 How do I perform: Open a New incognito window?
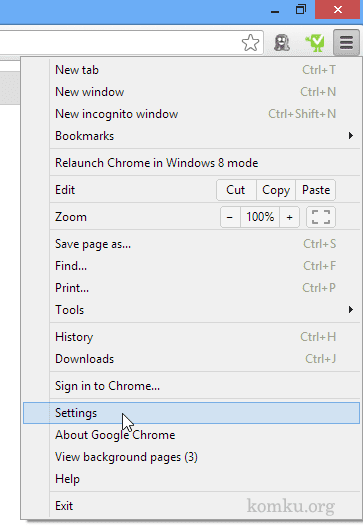click(x=205, y=114)
